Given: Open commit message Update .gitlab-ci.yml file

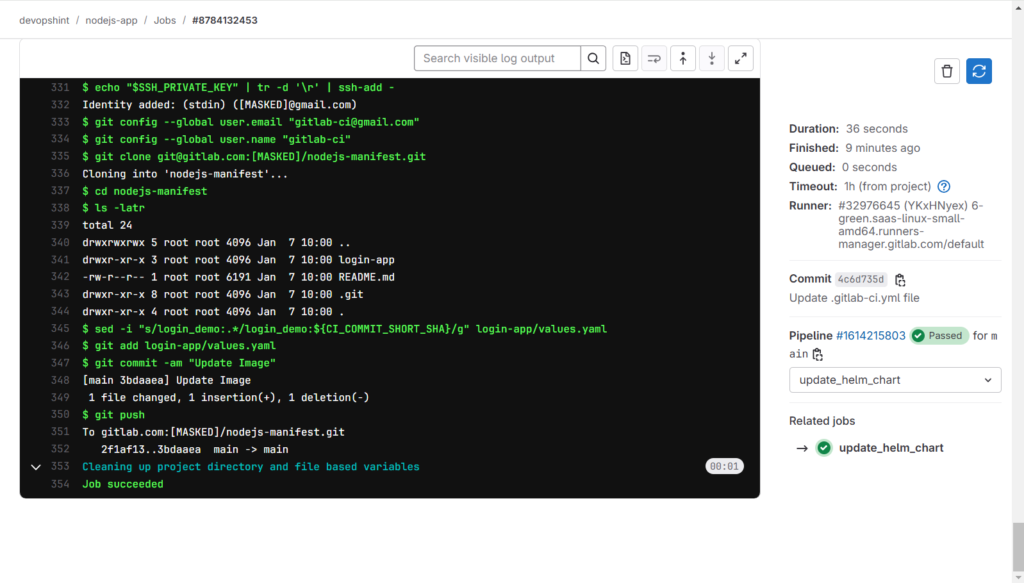Looking at the screenshot, I should click(x=854, y=298).
